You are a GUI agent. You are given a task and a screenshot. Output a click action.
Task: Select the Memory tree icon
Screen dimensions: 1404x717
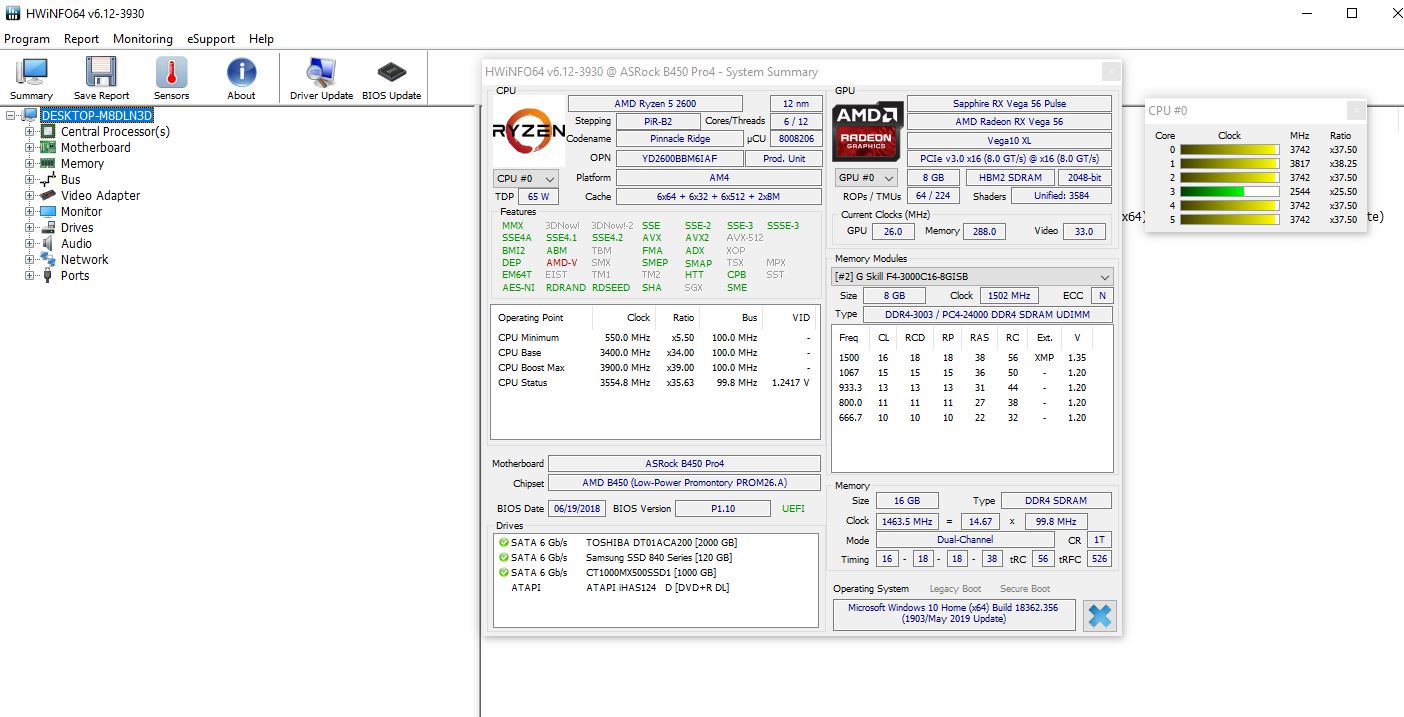(x=48, y=163)
